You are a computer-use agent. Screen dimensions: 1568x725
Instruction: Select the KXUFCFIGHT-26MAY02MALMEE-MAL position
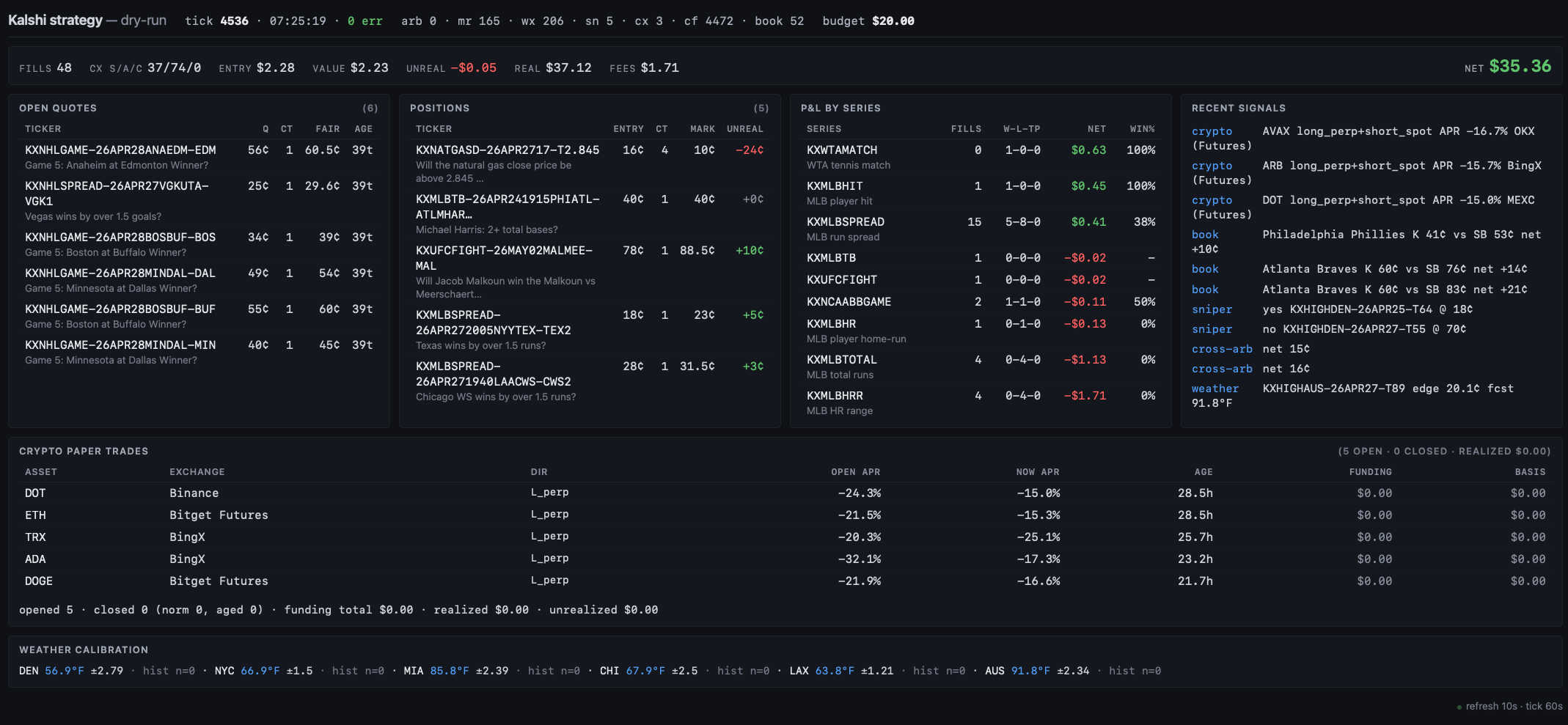tap(590, 272)
